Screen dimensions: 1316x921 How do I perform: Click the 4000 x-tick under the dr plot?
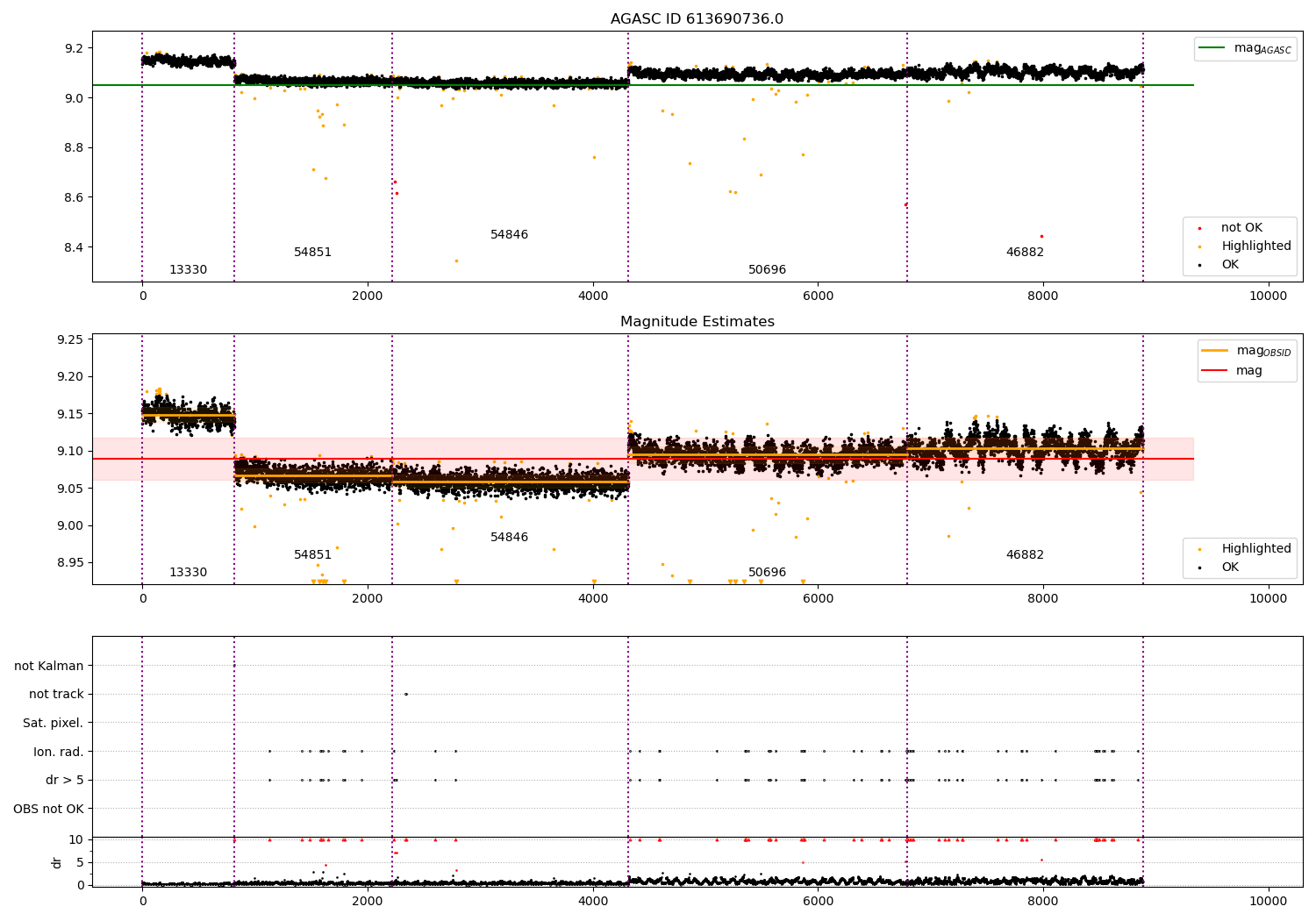(x=593, y=900)
